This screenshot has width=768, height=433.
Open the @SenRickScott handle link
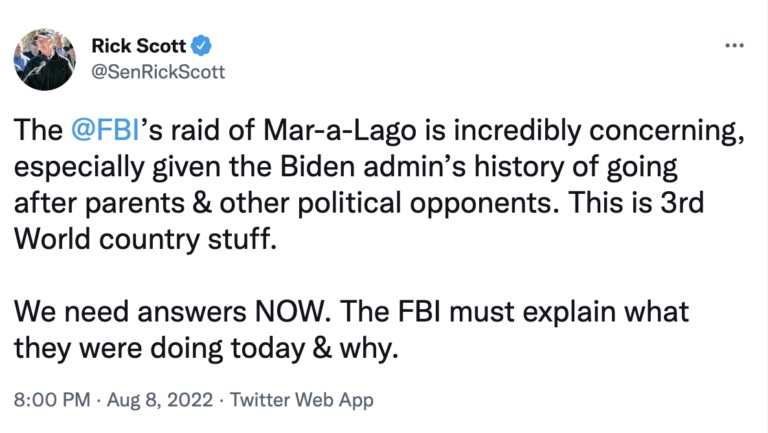click(158, 72)
